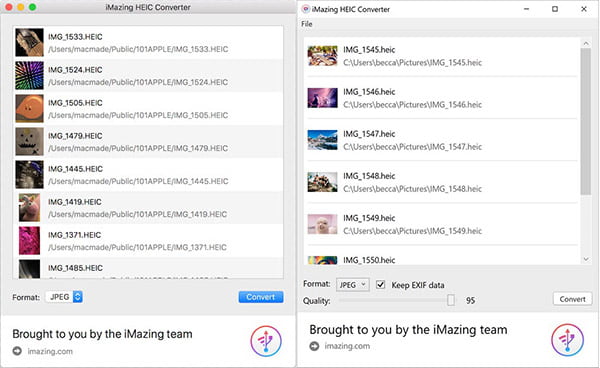Select the IMG_1545.heic thumbnail

[x=323, y=56]
